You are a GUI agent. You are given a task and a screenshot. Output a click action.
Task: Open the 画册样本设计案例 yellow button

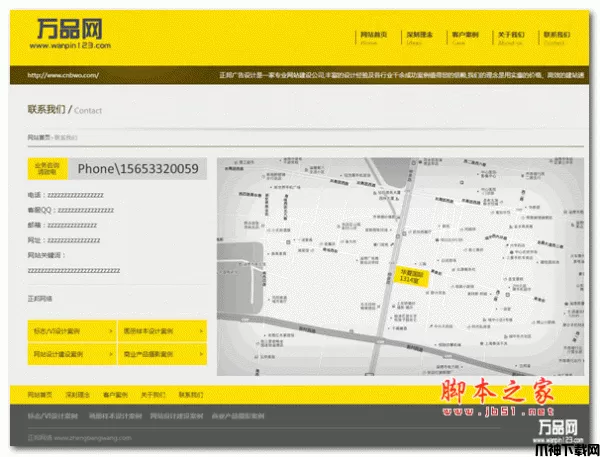162,331
